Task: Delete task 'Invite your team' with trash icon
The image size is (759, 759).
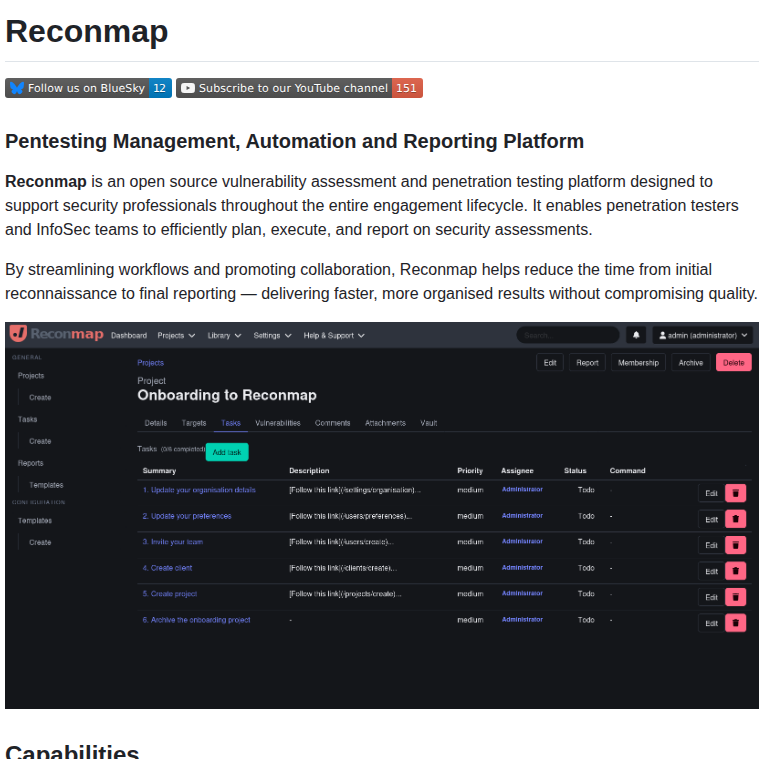Action: coord(735,545)
